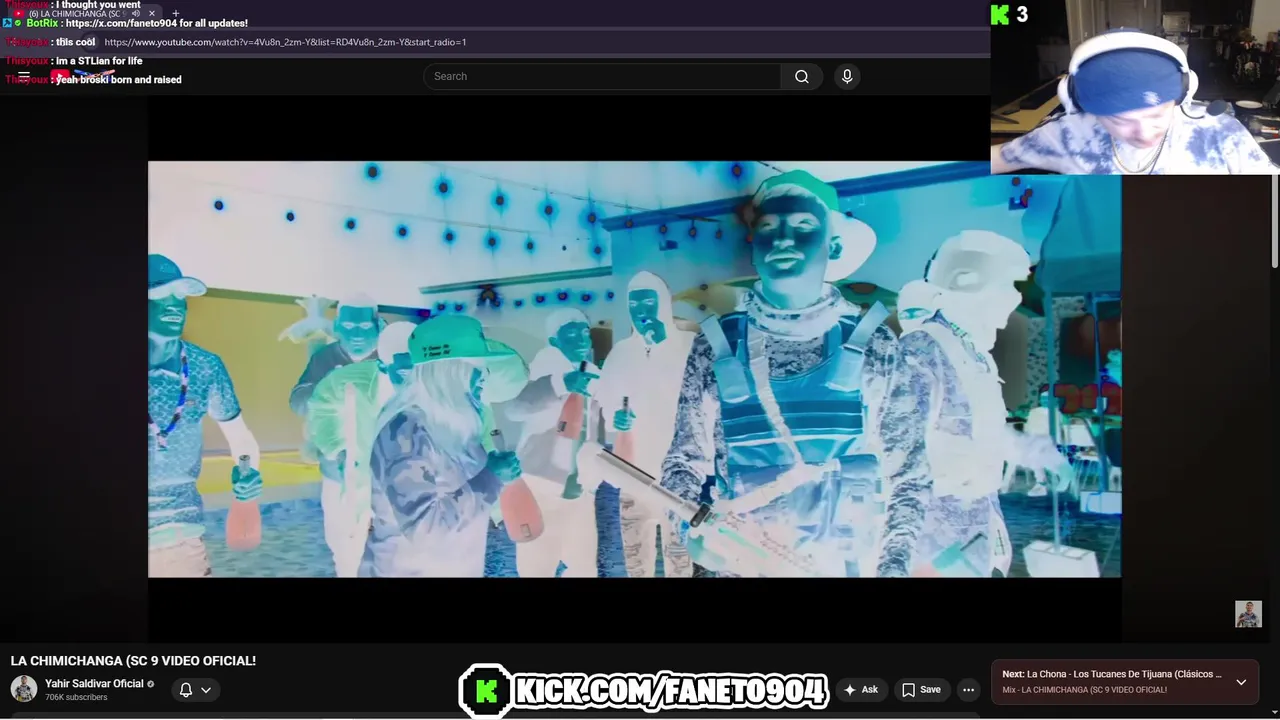Click the Ask button
1280x720 pixels.
(x=861, y=690)
